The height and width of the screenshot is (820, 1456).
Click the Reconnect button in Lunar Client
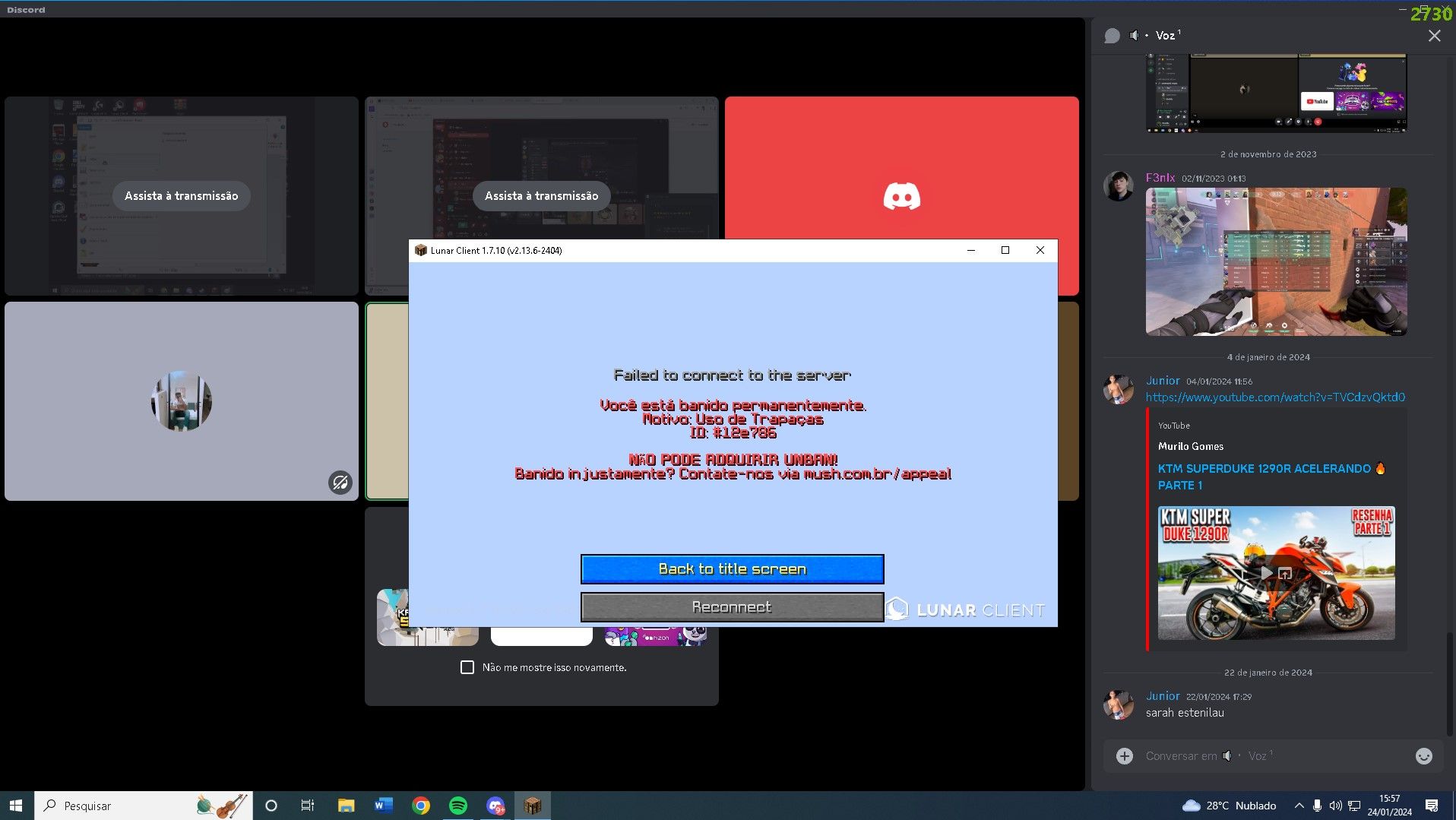click(732, 606)
